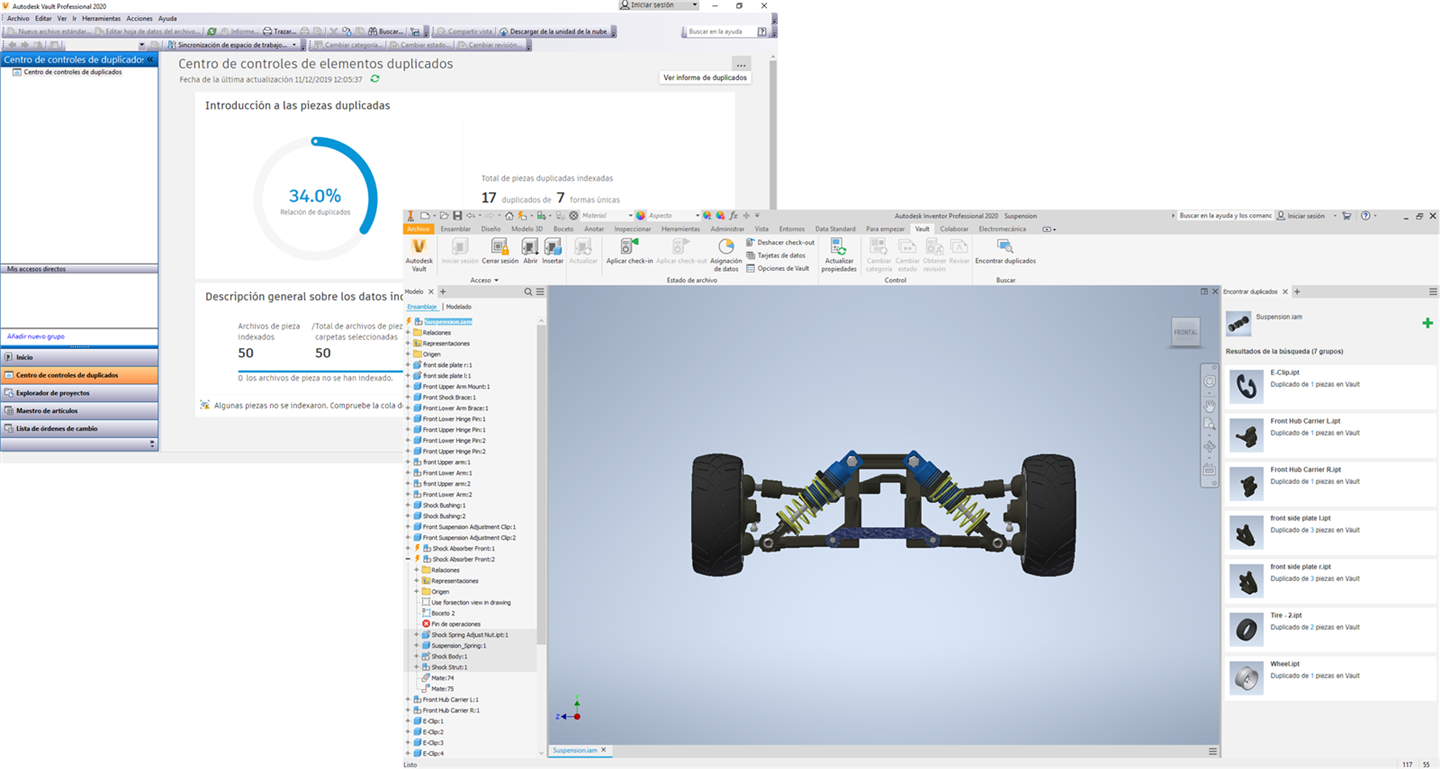The width and height of the screenshot is (1440, 769).
Task: Click Aplicar check-in in the ribbon
Action: click(630, 251)
